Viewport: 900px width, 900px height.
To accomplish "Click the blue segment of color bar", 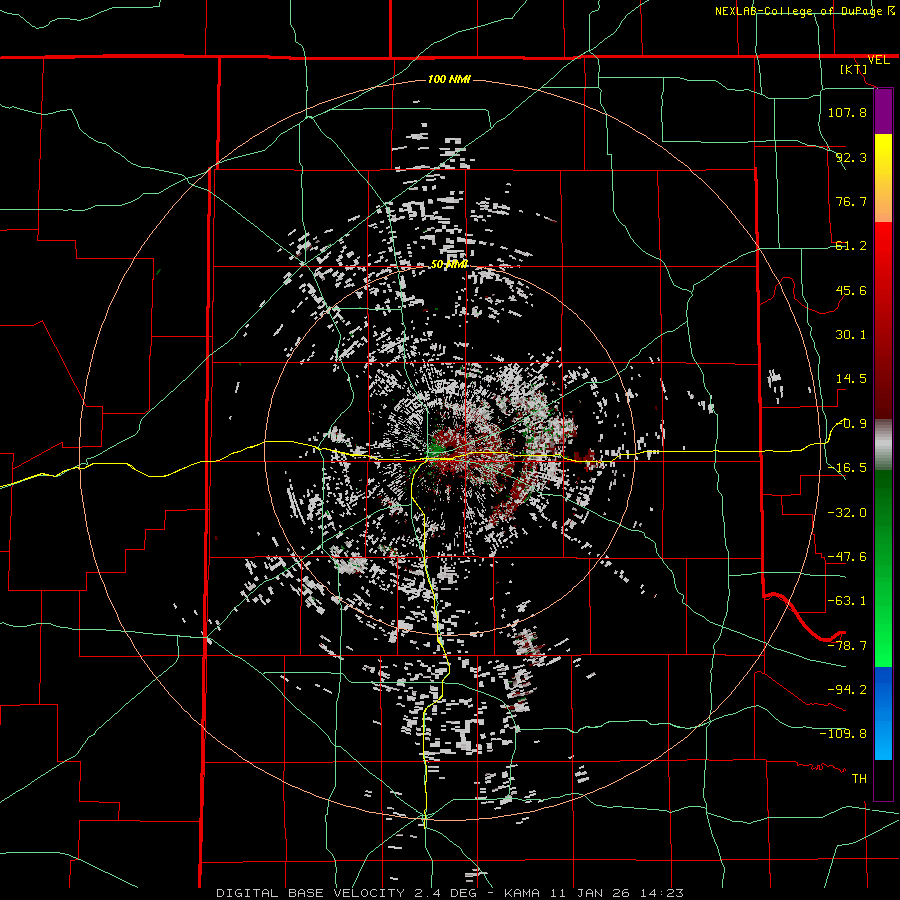I will [883, 713].
